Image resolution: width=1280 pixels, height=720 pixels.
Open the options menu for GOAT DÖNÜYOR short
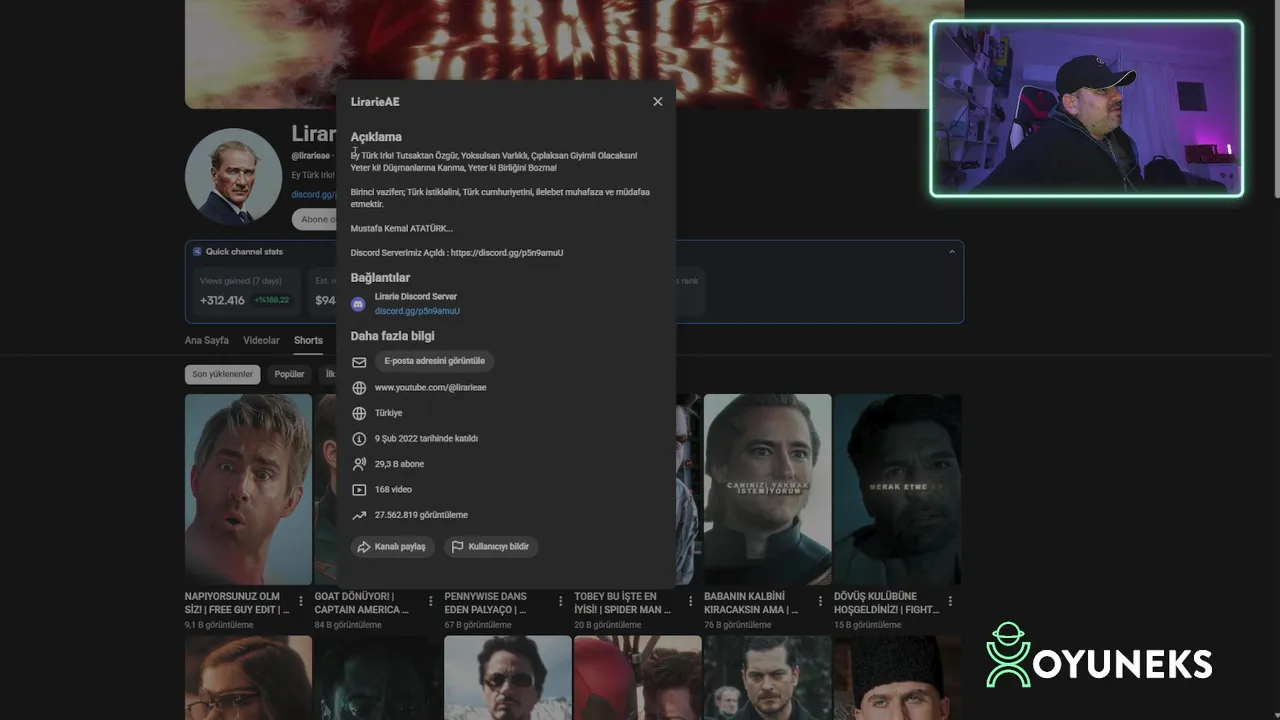pos(431,602)
